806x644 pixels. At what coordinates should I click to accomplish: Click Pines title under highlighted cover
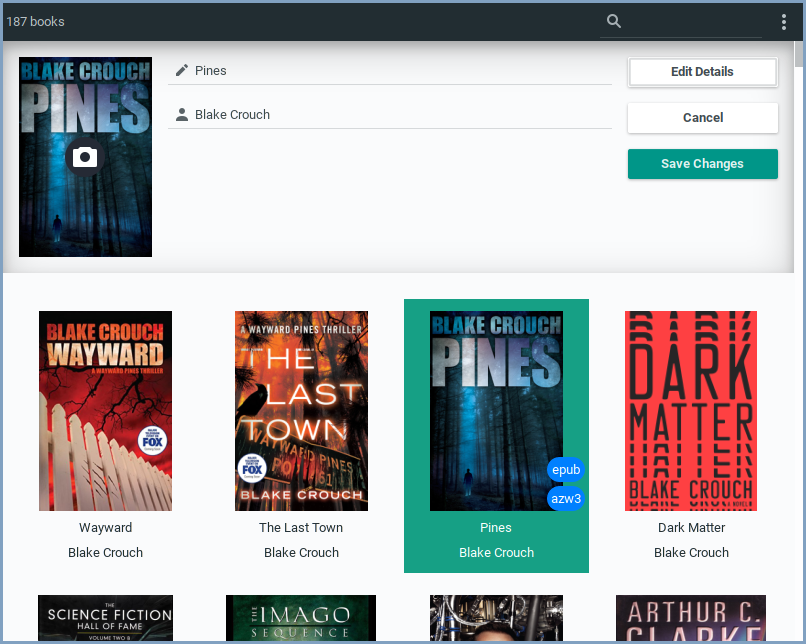[x=496, y=527]
